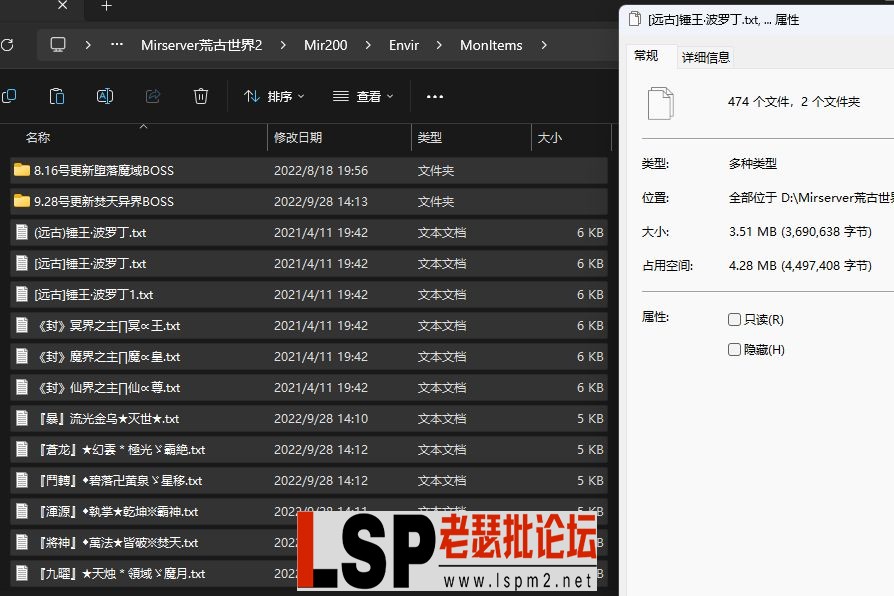The height and width of the screenshot is (596, 894).
Task: Expand chevron after Mir200 breadcrumb
Action: pyautogui.click(x=368, y=44)
